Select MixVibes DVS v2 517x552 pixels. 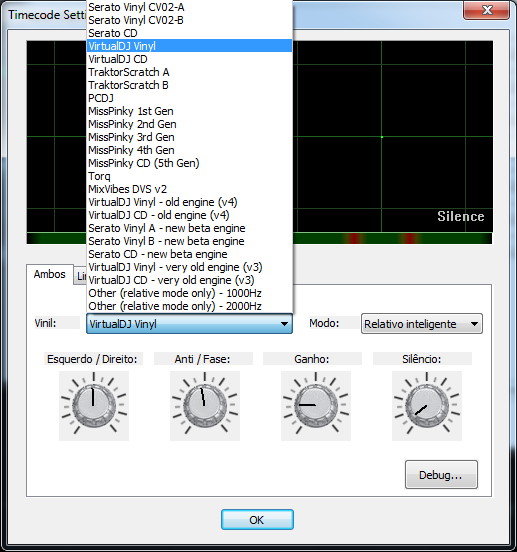click(189, 189)
